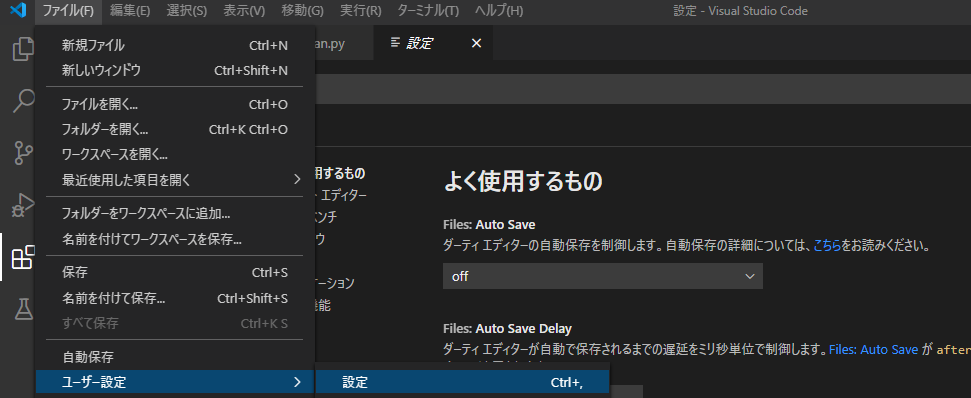Screen dimensions: 971x398
Task: Open the 実行(R) menu
Action: click(360, 11)
